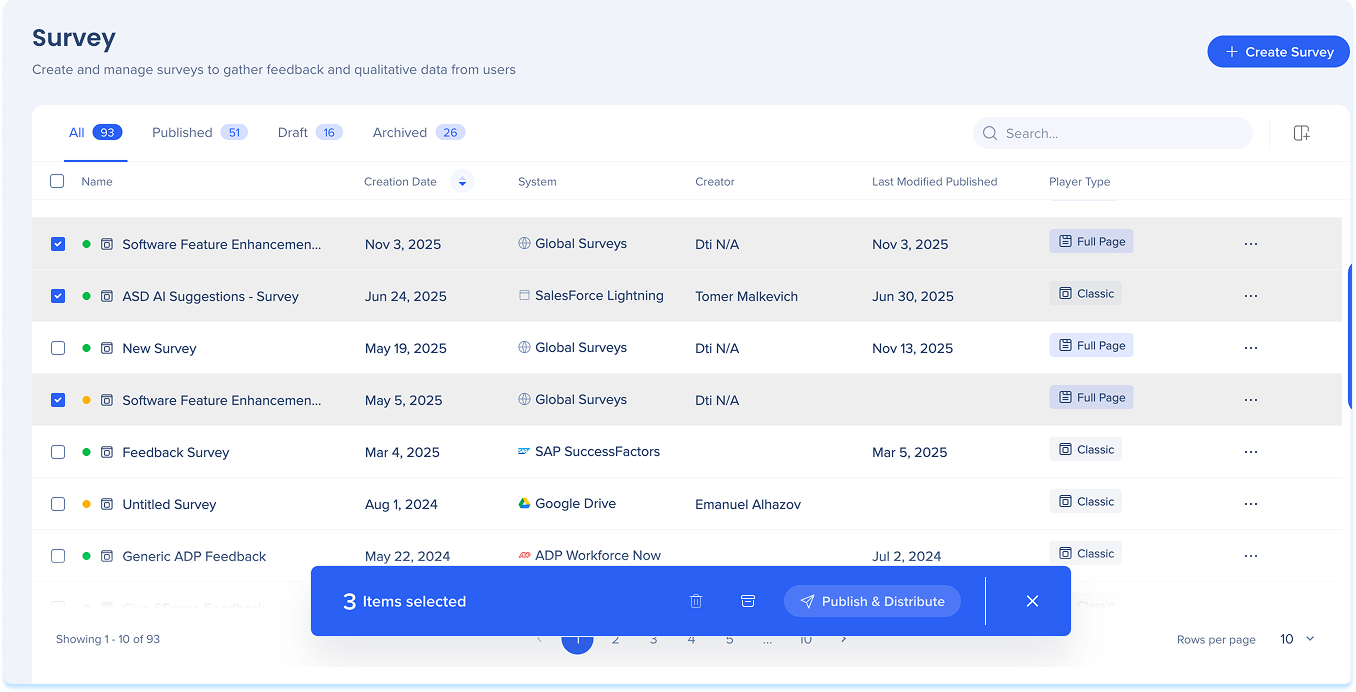Check the Feedback Survey row checkbox
The image size is (1356, 692).
point(58,452)
